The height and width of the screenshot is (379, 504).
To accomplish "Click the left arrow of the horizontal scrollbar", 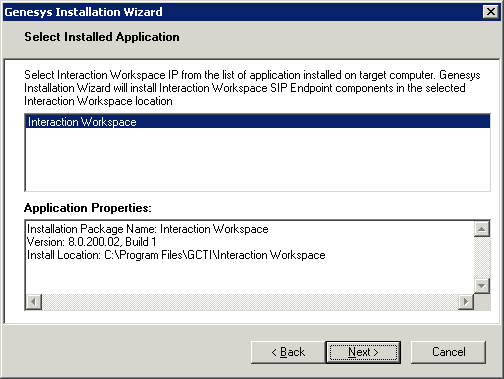I will click(x=34, y=302).
